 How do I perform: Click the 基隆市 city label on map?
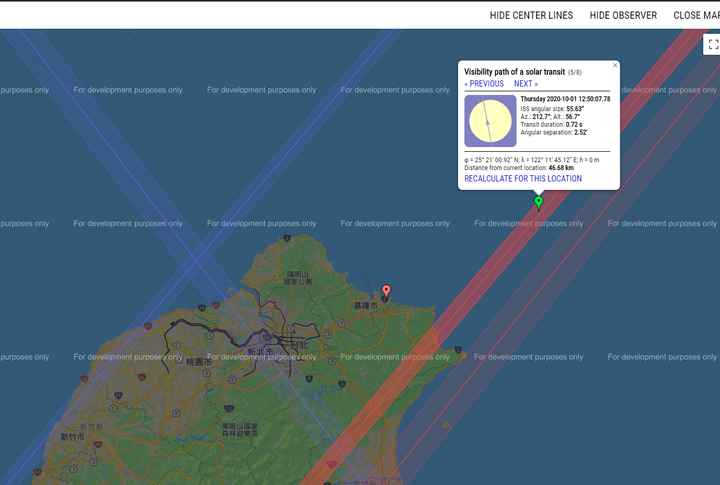pos(366,305)
